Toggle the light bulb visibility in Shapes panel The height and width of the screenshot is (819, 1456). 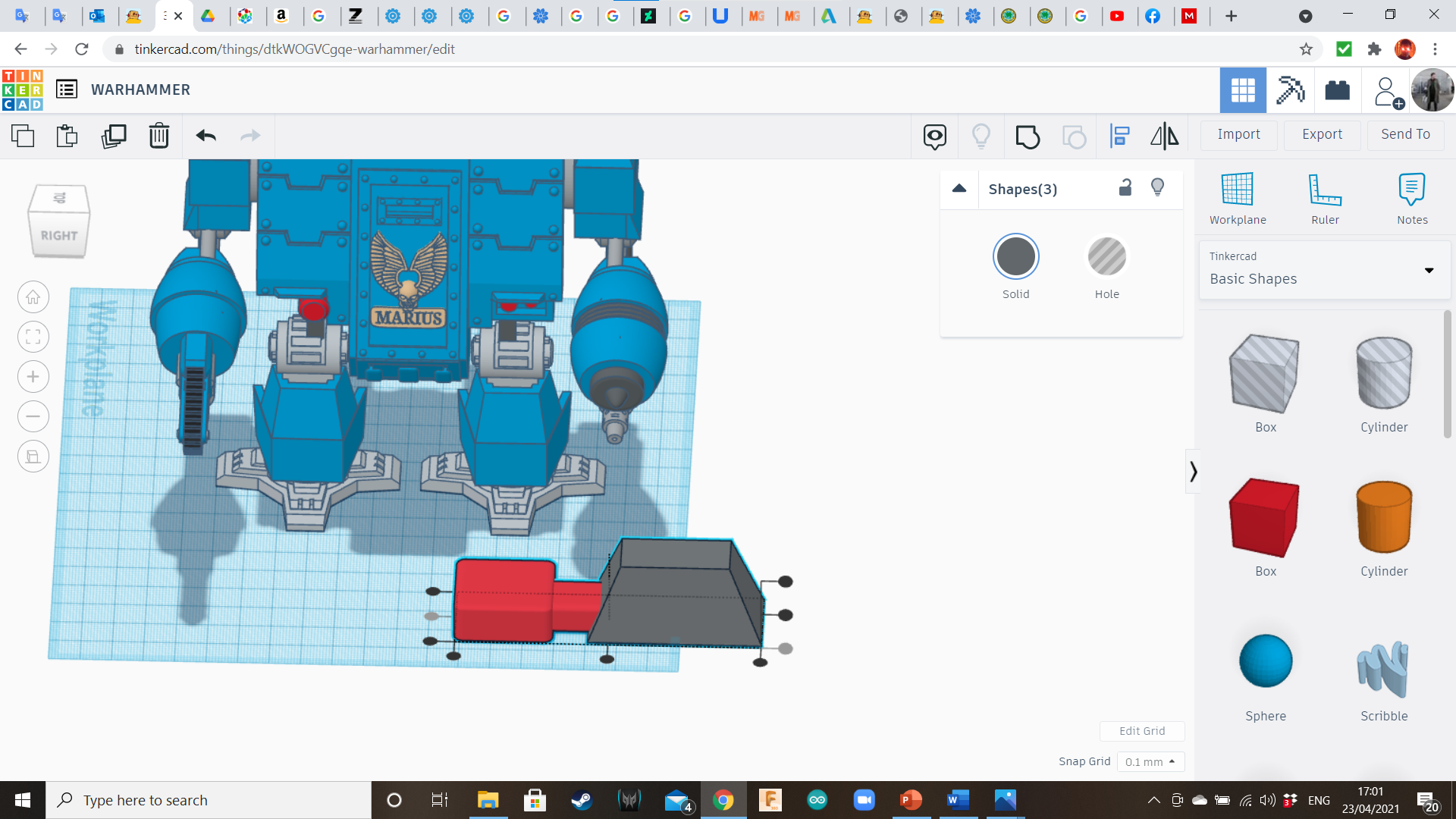1157,188
